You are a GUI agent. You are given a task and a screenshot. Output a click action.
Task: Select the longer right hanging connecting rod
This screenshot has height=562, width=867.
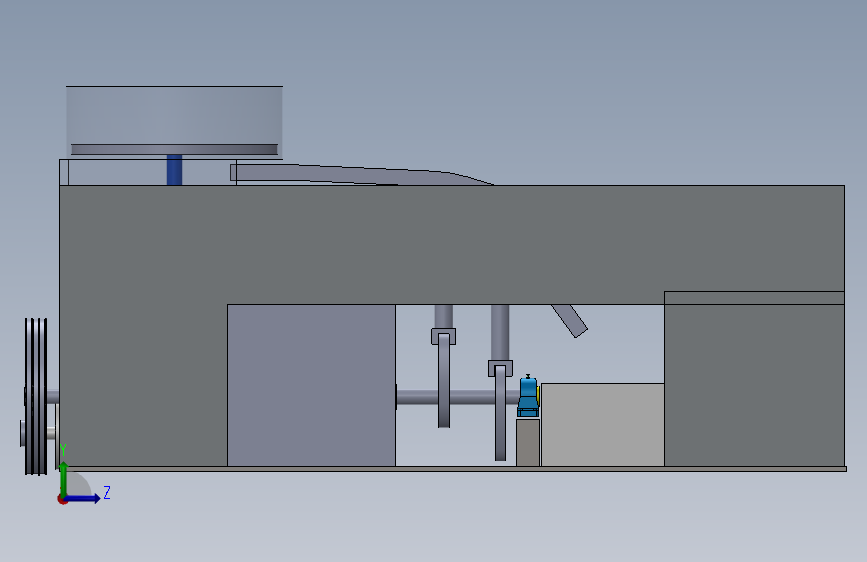tap(500, 411)
